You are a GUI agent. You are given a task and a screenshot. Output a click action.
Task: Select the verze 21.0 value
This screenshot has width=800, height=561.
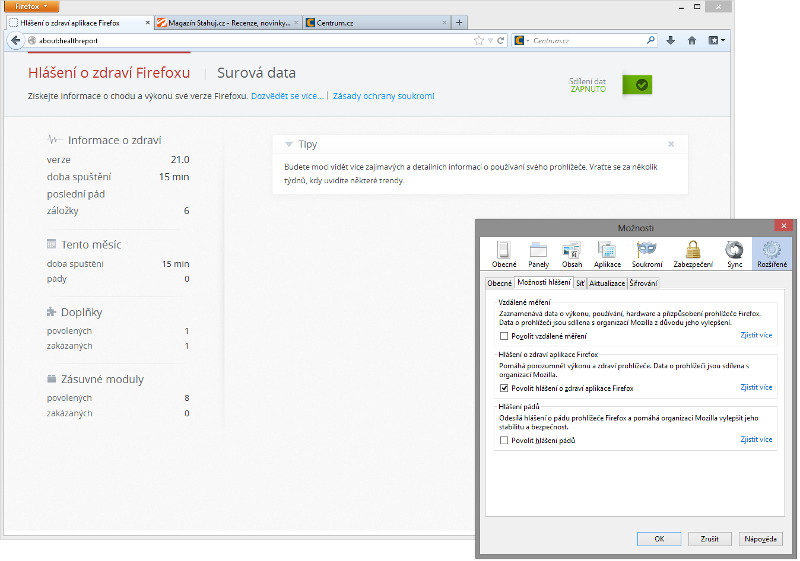pyautogui.click(x=180, y=160)
